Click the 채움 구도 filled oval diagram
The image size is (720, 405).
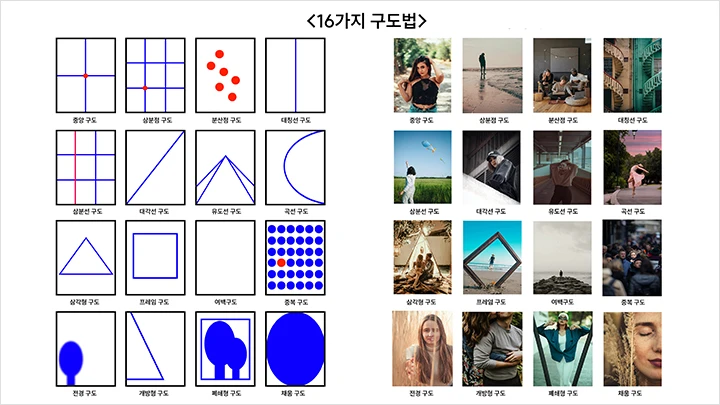point(295,349)
